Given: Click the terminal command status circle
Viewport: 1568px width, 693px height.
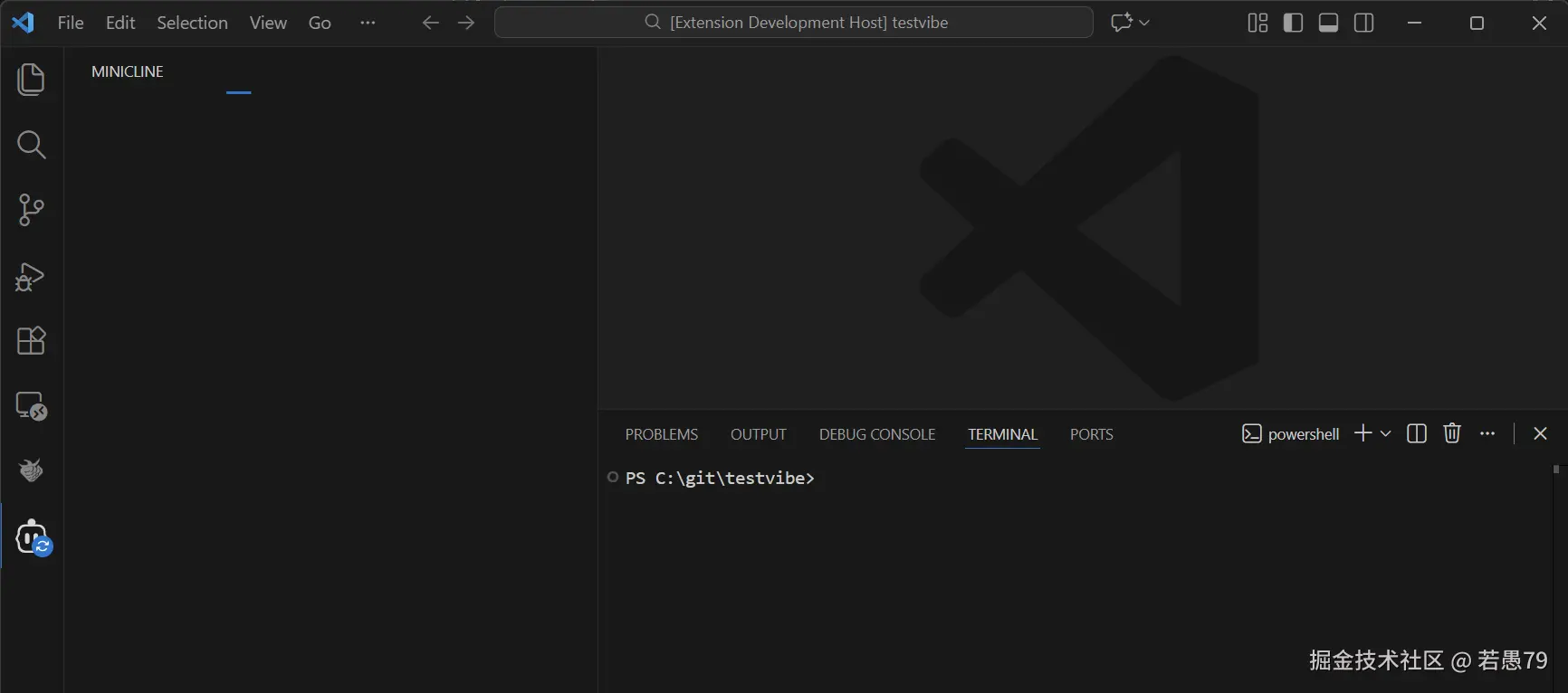Looking at the screenshot, I should pos(613,477).
